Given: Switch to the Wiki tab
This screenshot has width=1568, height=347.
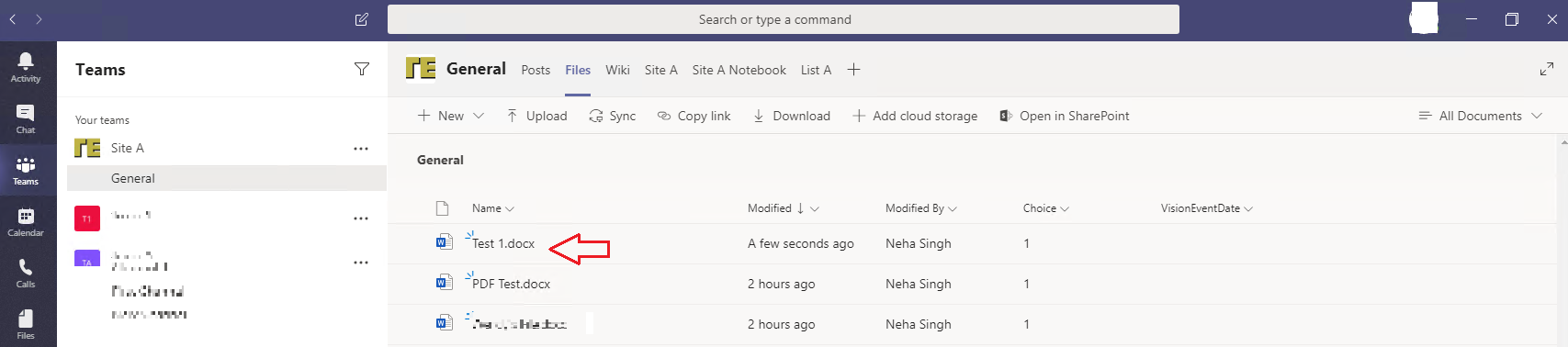Looking at the screenshot, I should click(x=618, y=70).
